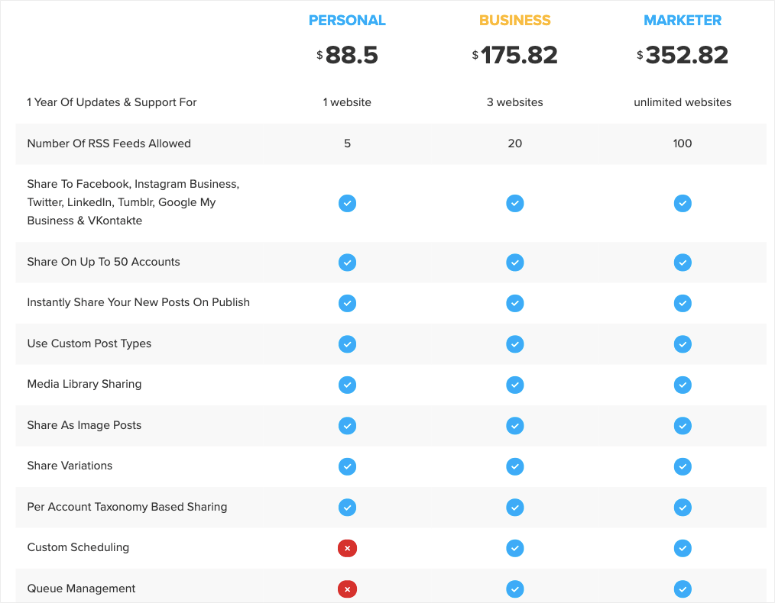
Task: Click the $88.5 Personal price
Action: coord(347,56)
